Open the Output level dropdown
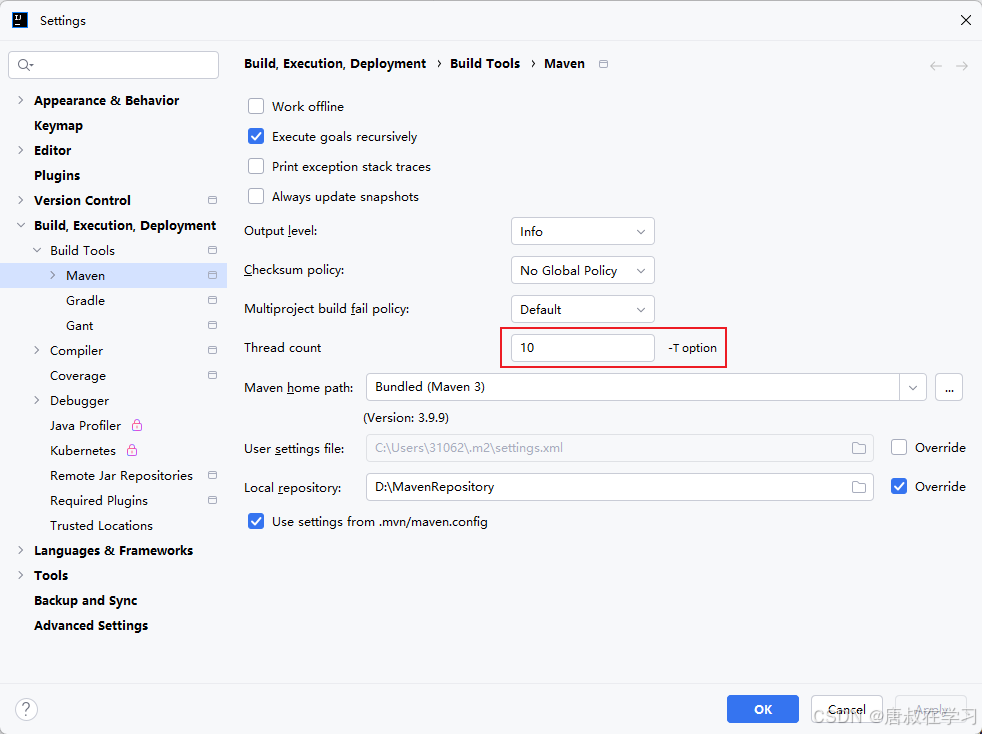The height and width of the screenshot is (734, 982). point(582,232)
